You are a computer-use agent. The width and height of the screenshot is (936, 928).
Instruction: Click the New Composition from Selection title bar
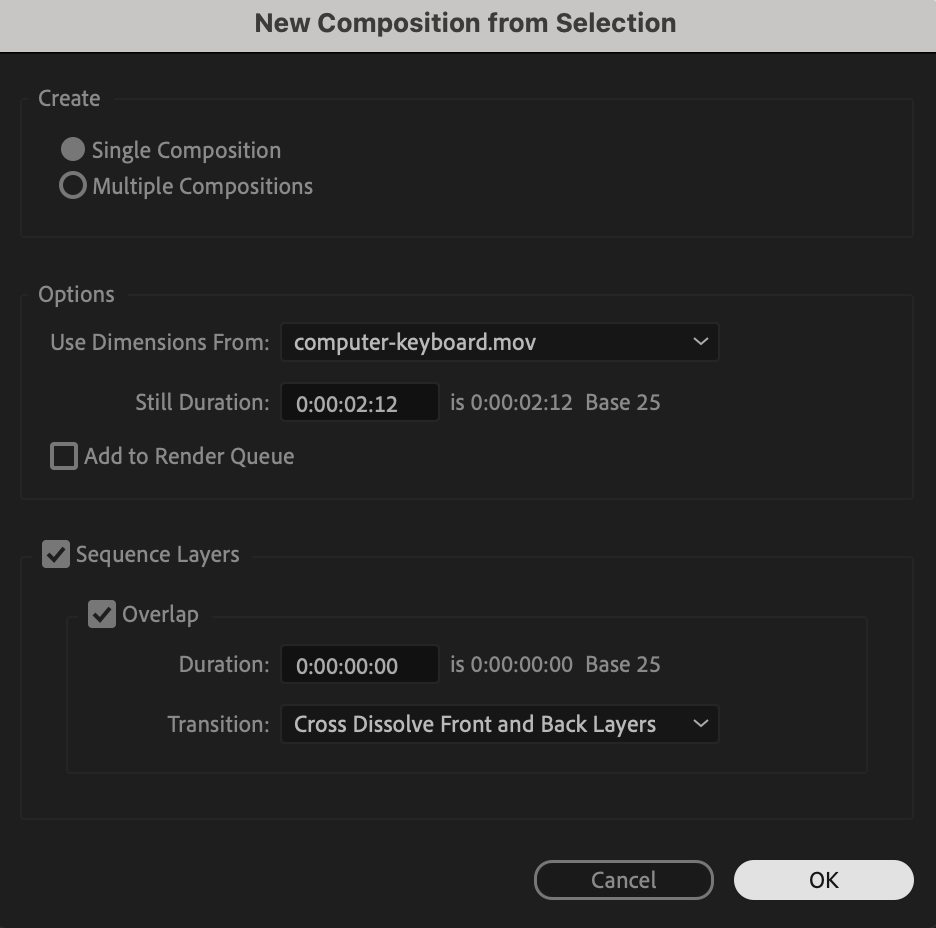pos(466,23)
